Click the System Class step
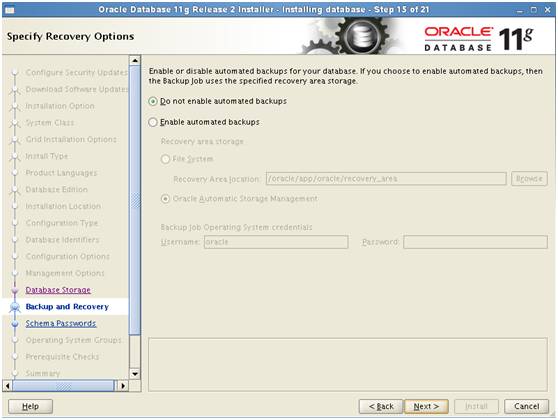The height and width of the screenshot is (420, 558). tap(50, 123)
